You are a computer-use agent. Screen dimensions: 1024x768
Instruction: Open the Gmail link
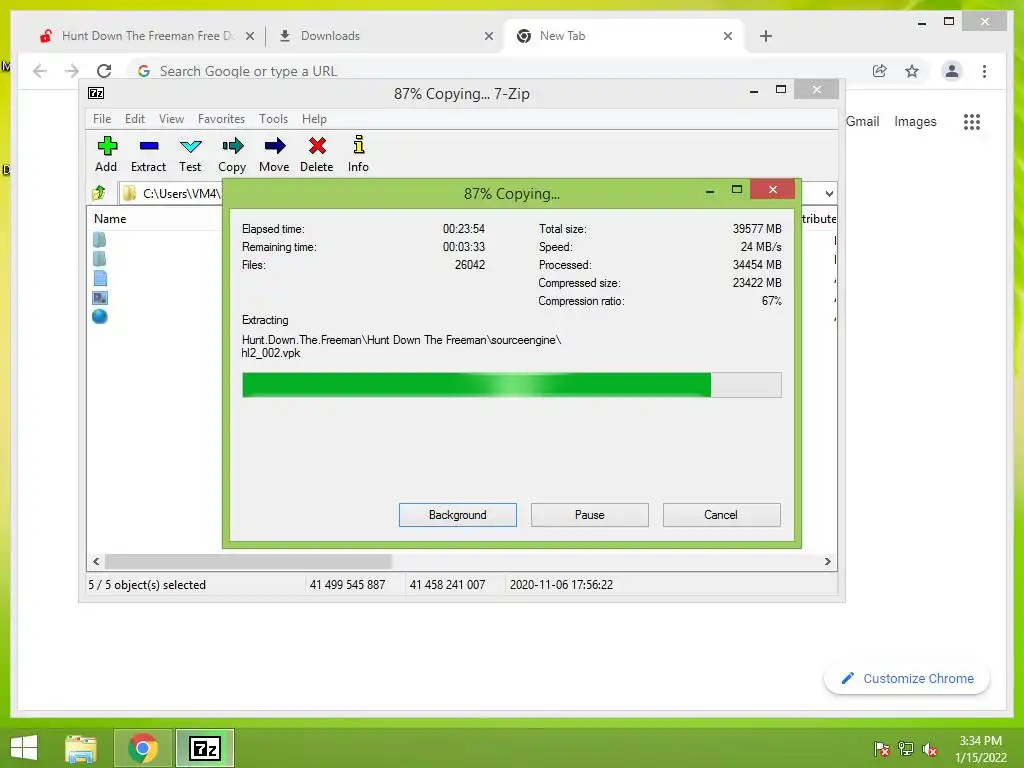(x=863, y=121)
